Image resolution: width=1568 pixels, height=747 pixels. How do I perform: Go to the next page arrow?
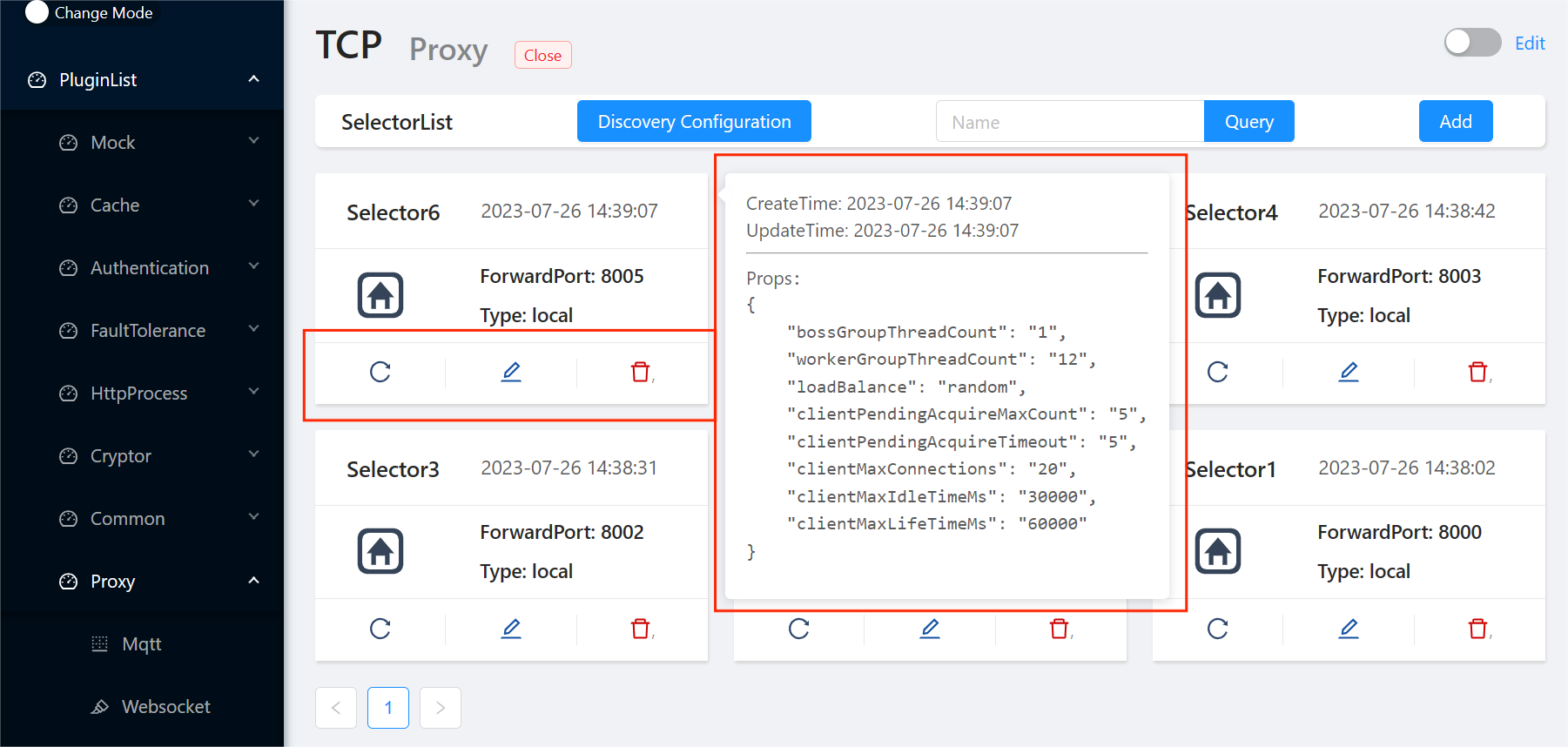coord(441,708)
